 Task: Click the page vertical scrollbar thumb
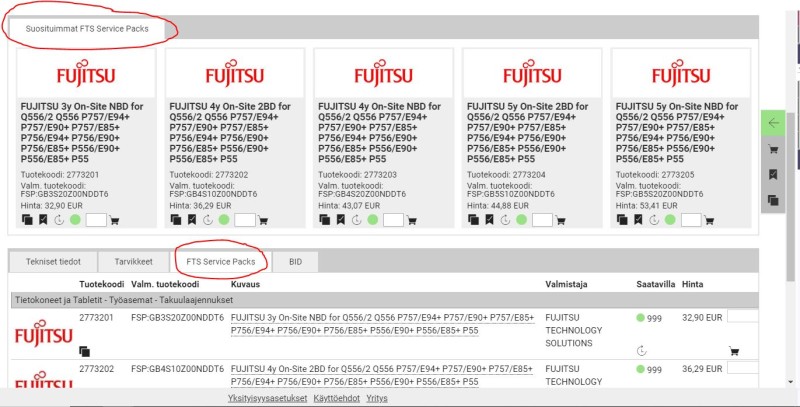791,196
